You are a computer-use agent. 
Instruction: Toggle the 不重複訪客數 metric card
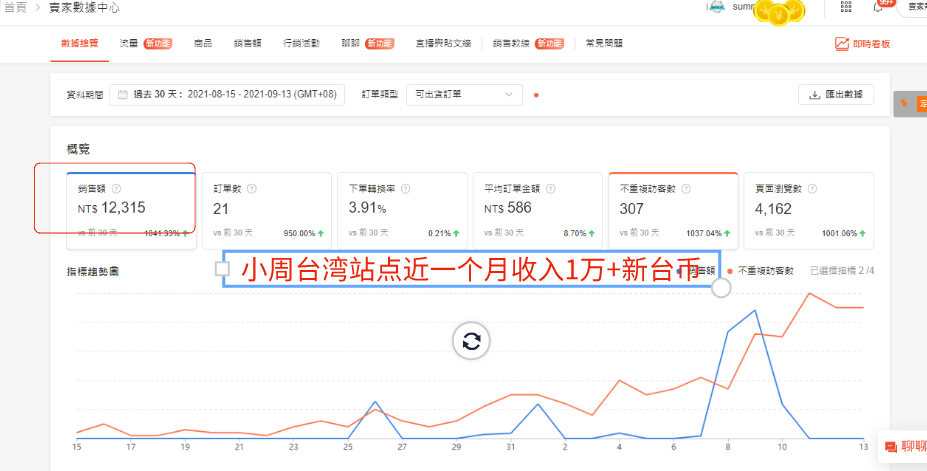[x=673, y=210]
